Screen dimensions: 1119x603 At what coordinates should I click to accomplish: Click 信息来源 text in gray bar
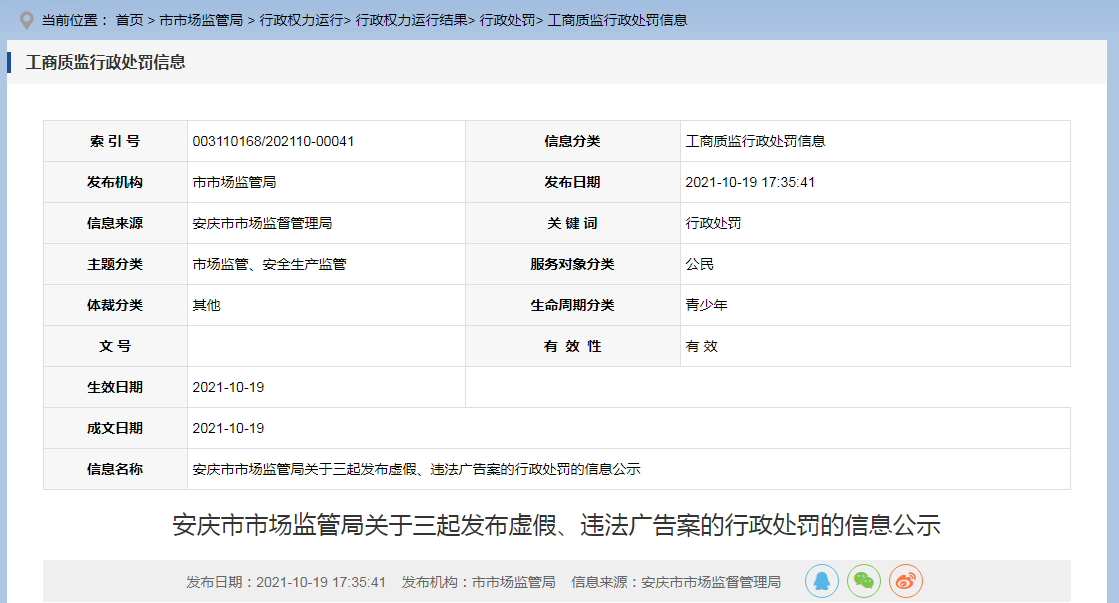point(676,582)
